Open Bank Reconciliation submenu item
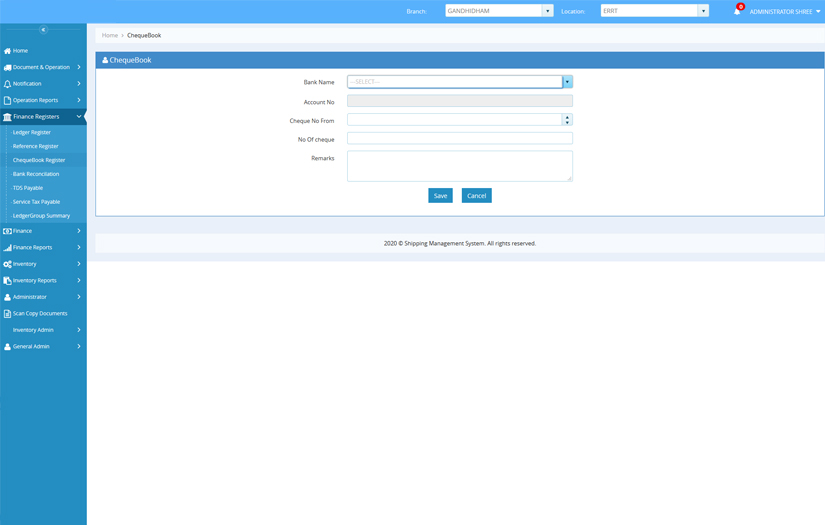 pos(36,174)
